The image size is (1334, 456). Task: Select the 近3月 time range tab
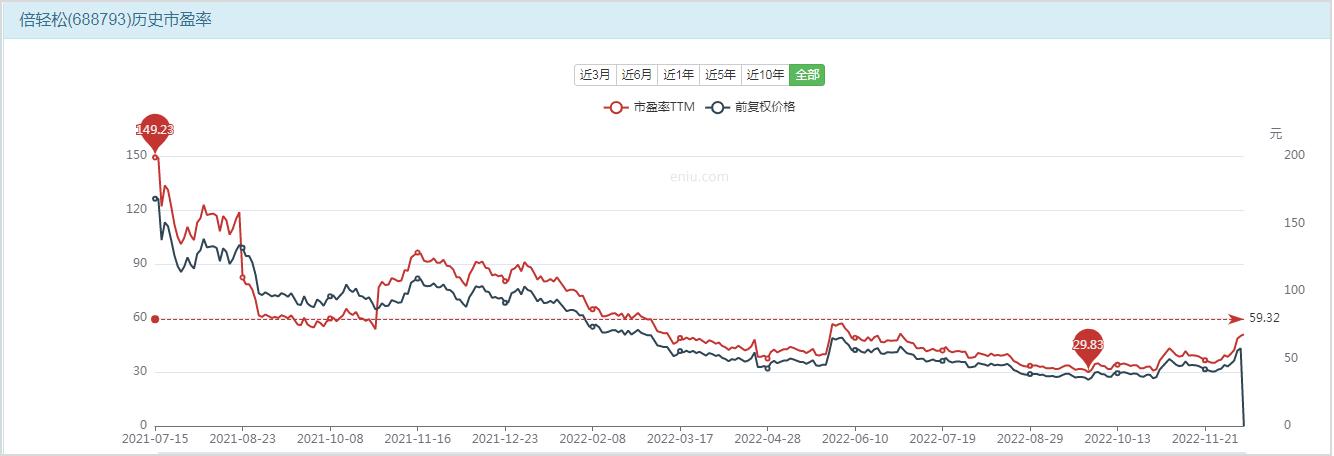tap(595, 75)
